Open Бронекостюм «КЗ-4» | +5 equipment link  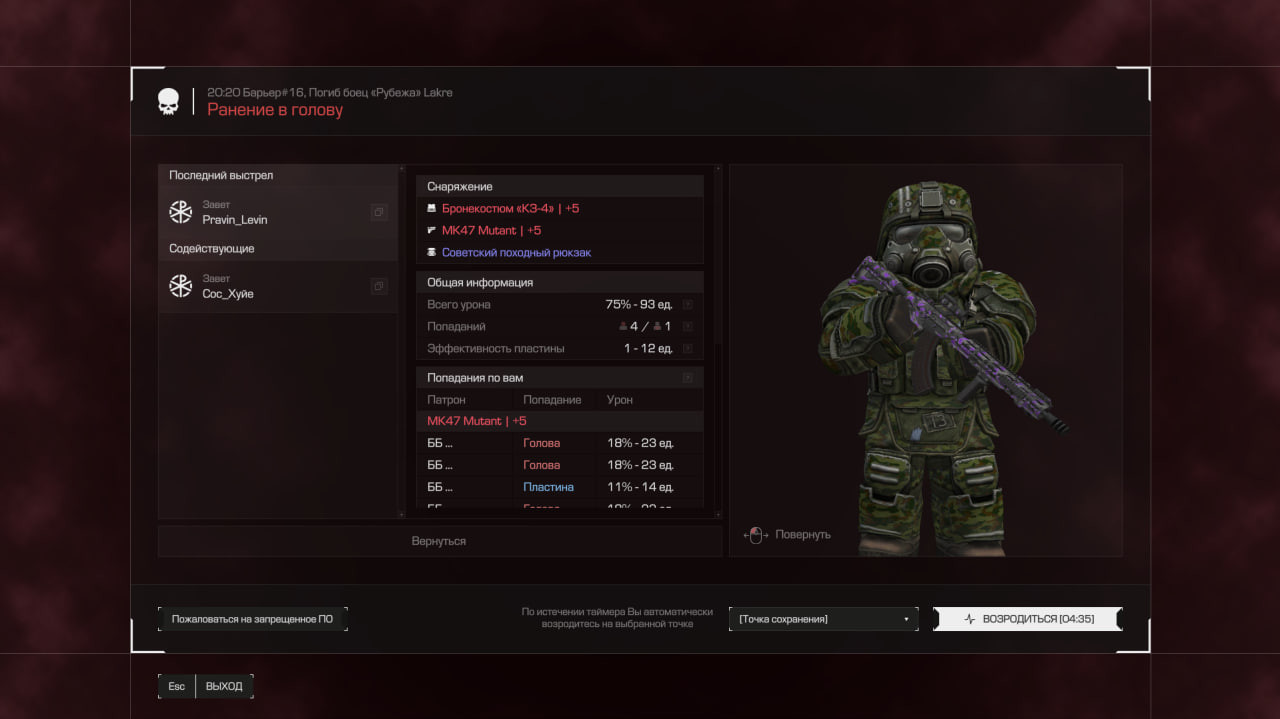tap(510, 209)
